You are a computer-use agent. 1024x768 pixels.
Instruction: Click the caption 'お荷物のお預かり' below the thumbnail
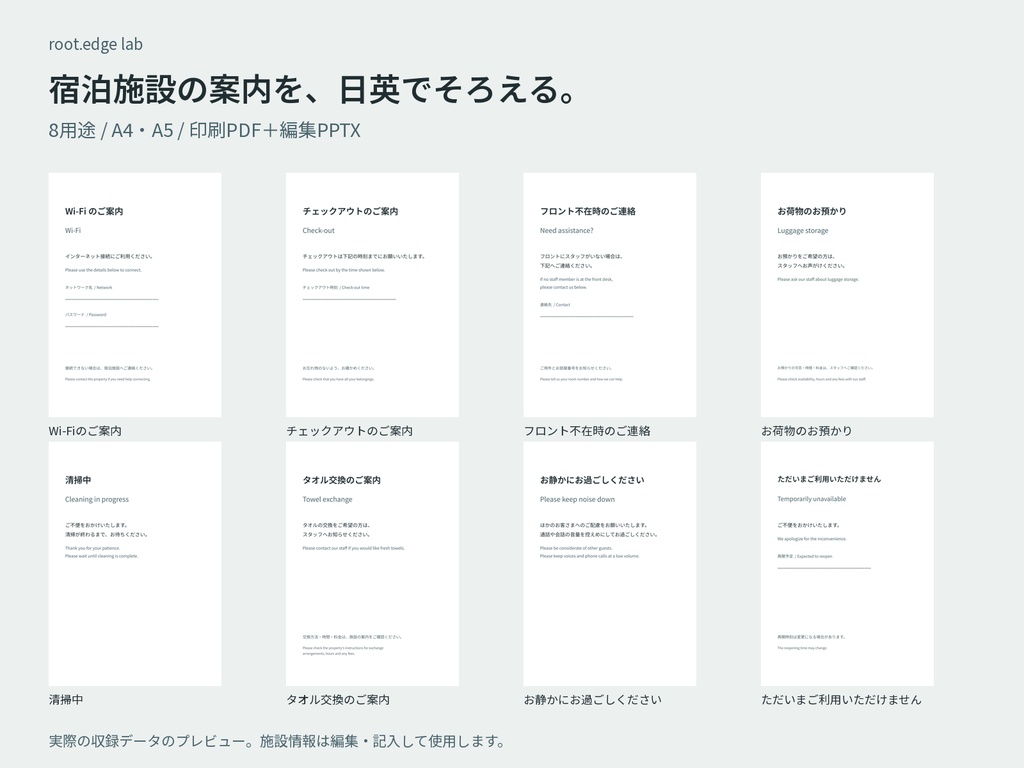coord(807,431)
